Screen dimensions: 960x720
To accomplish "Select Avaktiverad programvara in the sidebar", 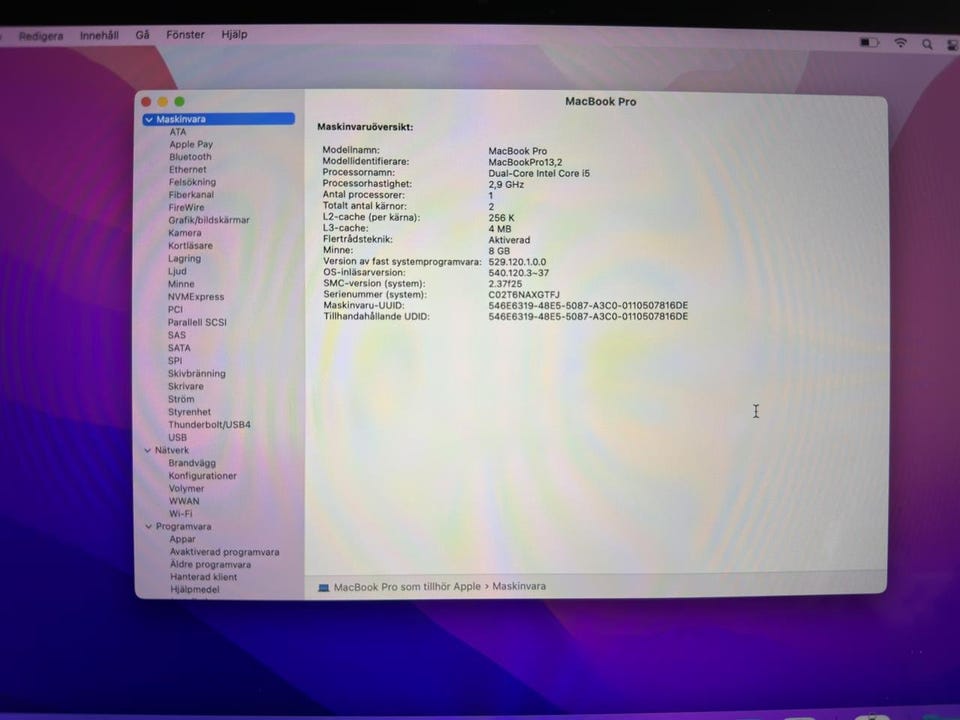I will (225, 552).
